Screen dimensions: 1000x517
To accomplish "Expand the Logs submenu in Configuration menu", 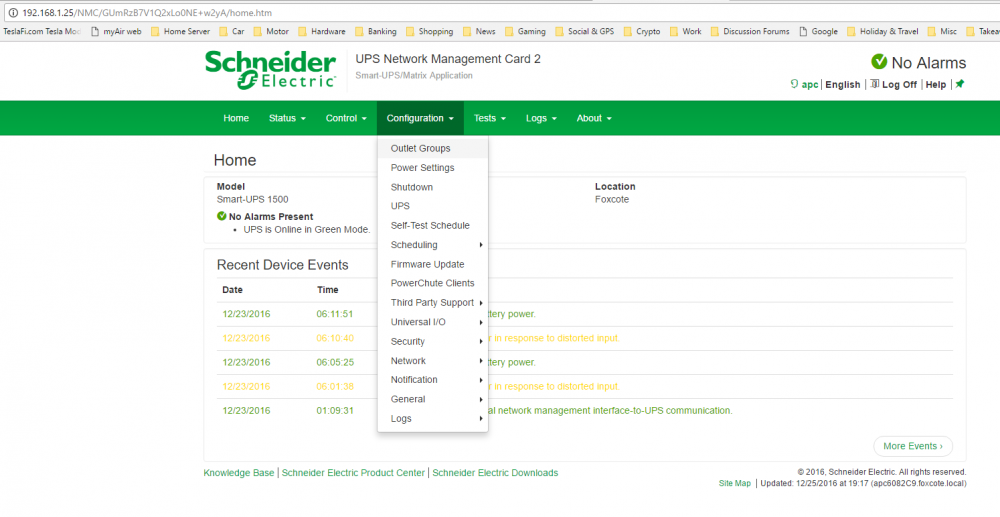I will 433,418.
